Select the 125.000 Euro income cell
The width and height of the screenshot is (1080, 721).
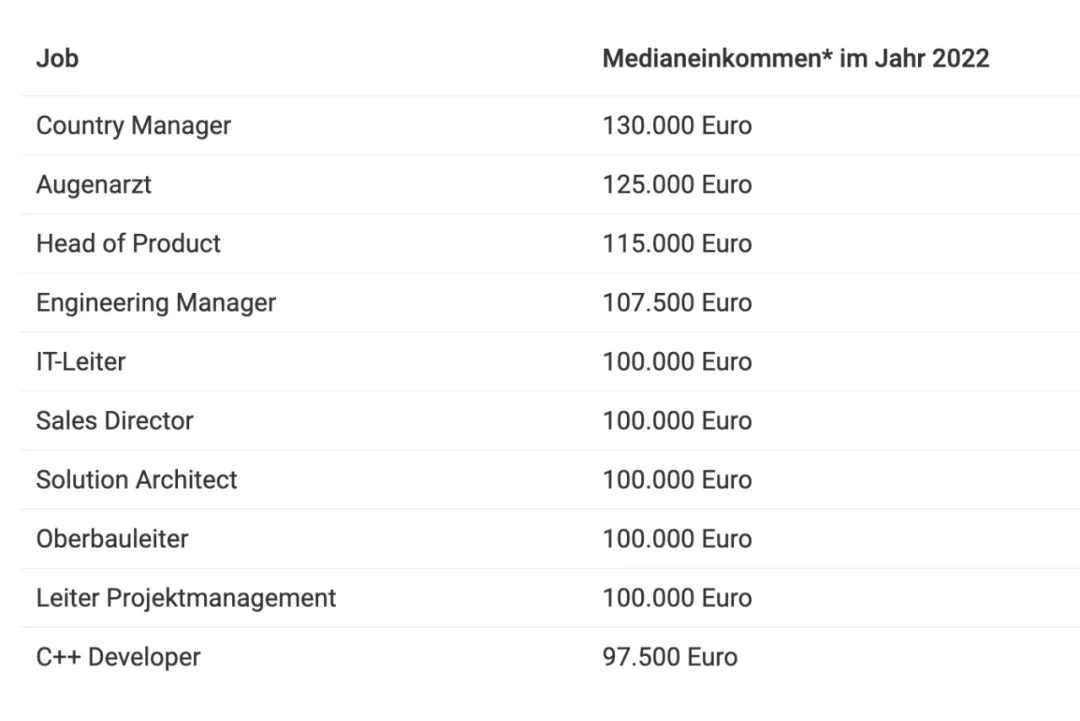tap(677, 185)
